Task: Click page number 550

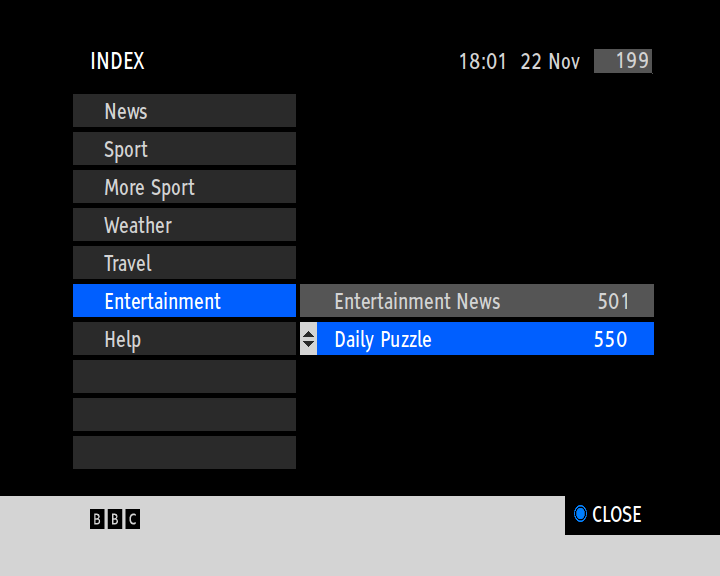Action: 610,339
